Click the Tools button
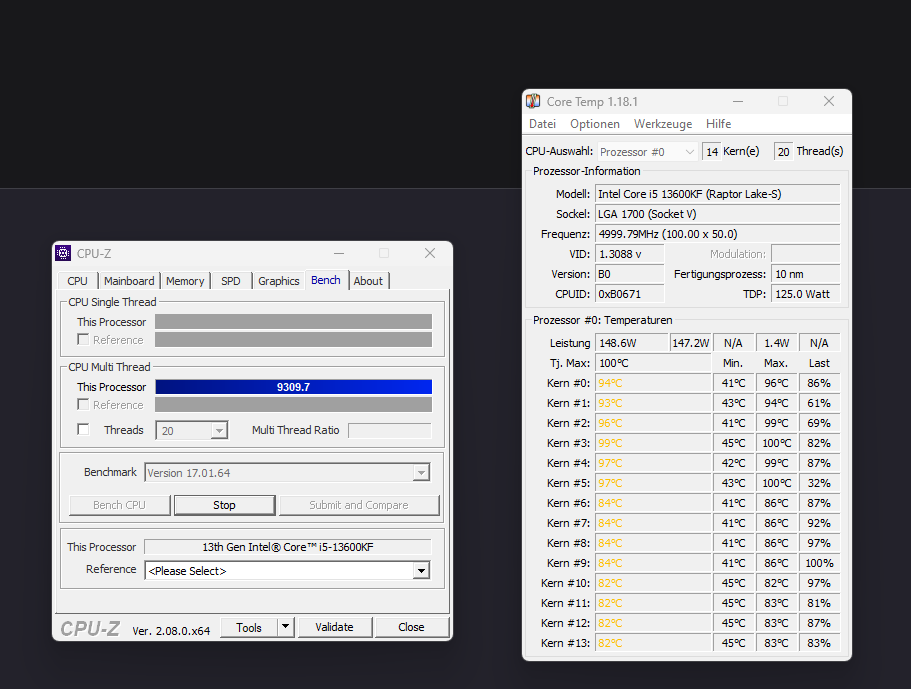The width and height of the screenshot is (911, 689). (x=249, y=627)
